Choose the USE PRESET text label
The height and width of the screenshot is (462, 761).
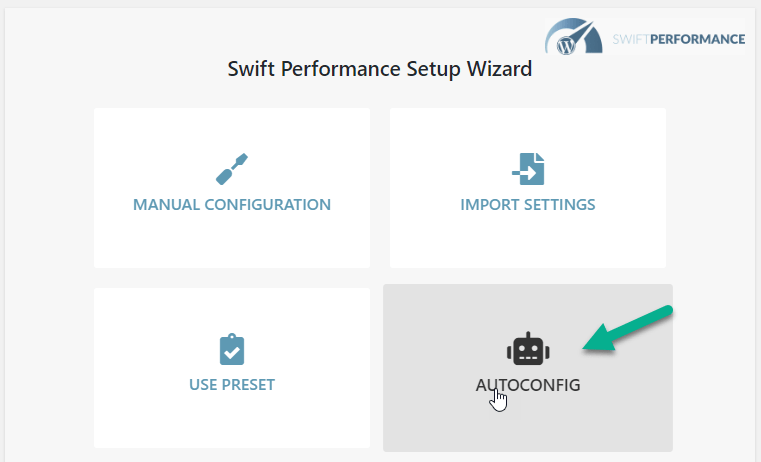pos(232,385)
